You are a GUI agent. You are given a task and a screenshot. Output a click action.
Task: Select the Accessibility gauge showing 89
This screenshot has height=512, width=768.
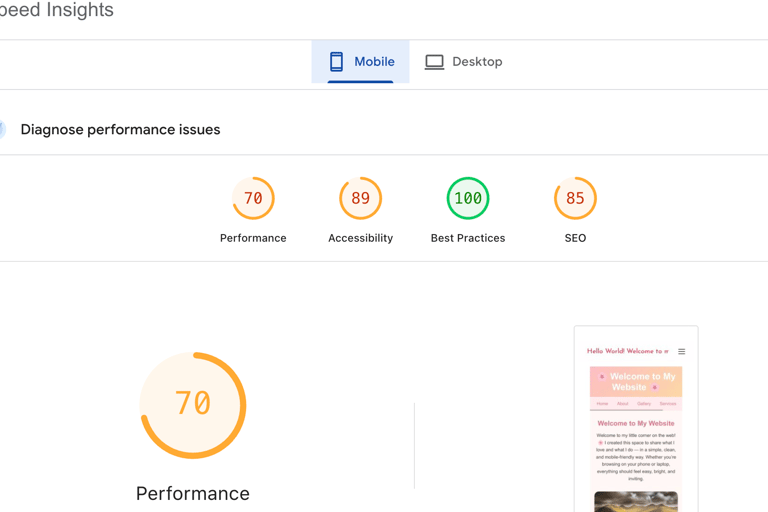(x=360, y=198)
